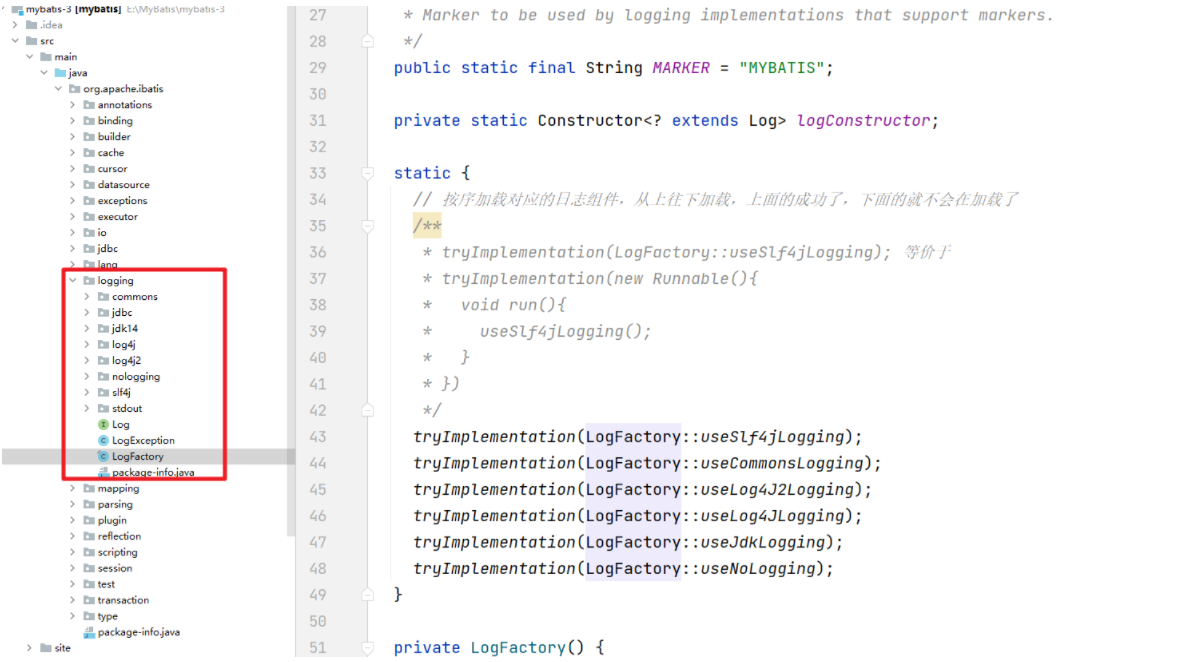Select the reflection package
Viewport: 1185px width, 662px height.
[x=119, y=537]
